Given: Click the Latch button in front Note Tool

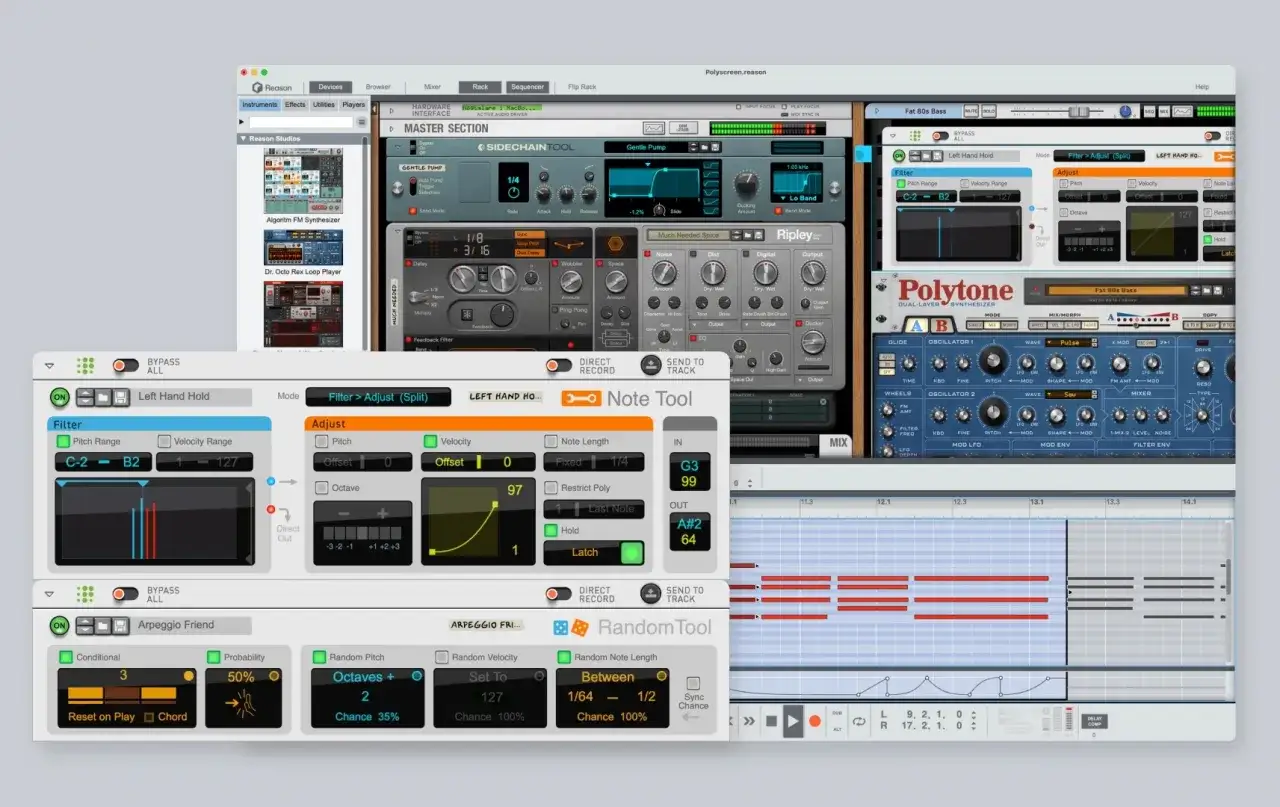Looking at the screenshot, I should (x=594, y=552).
